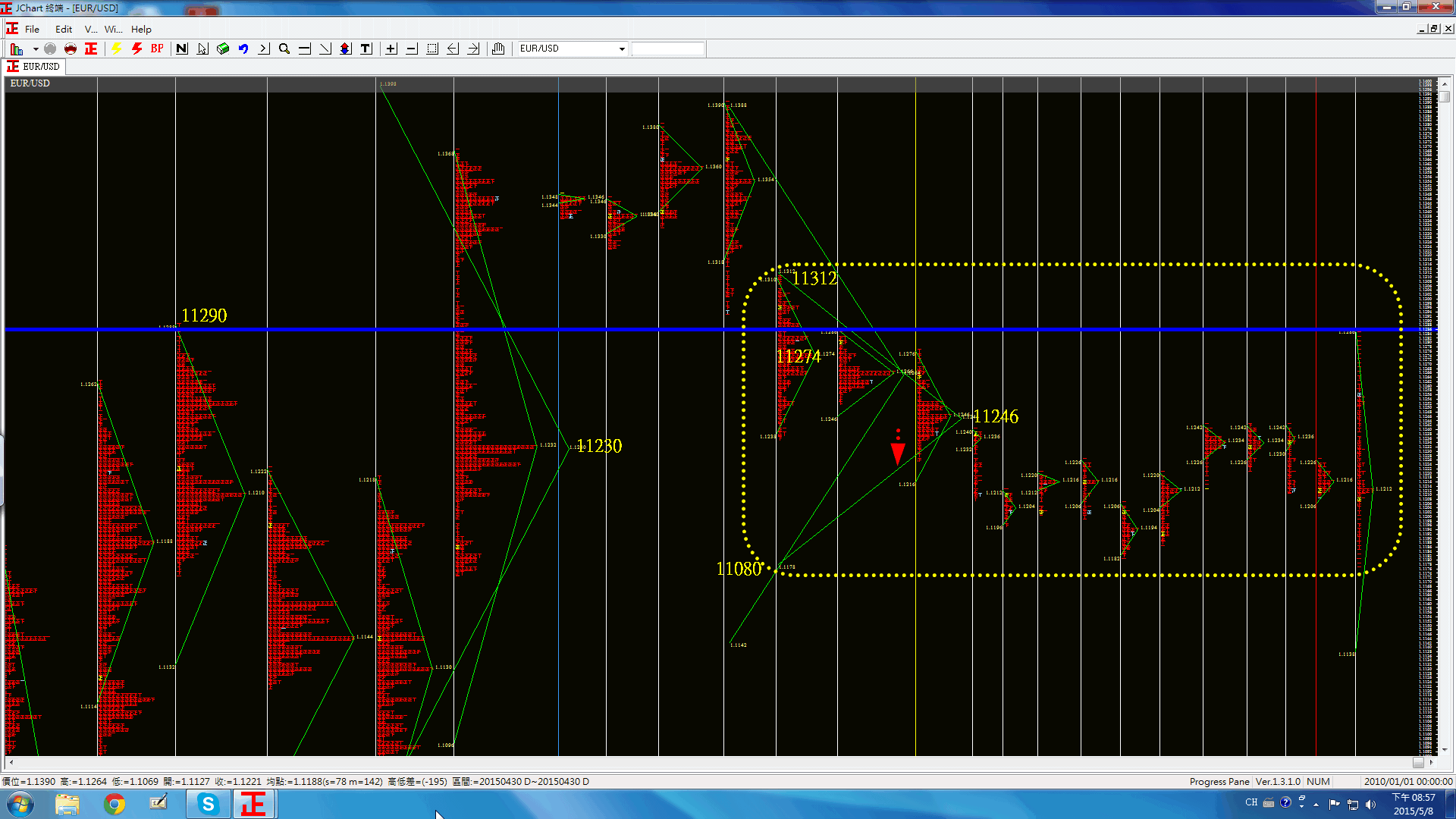
Task: Click the left arrow navigation icon
Action: point(453,49)
